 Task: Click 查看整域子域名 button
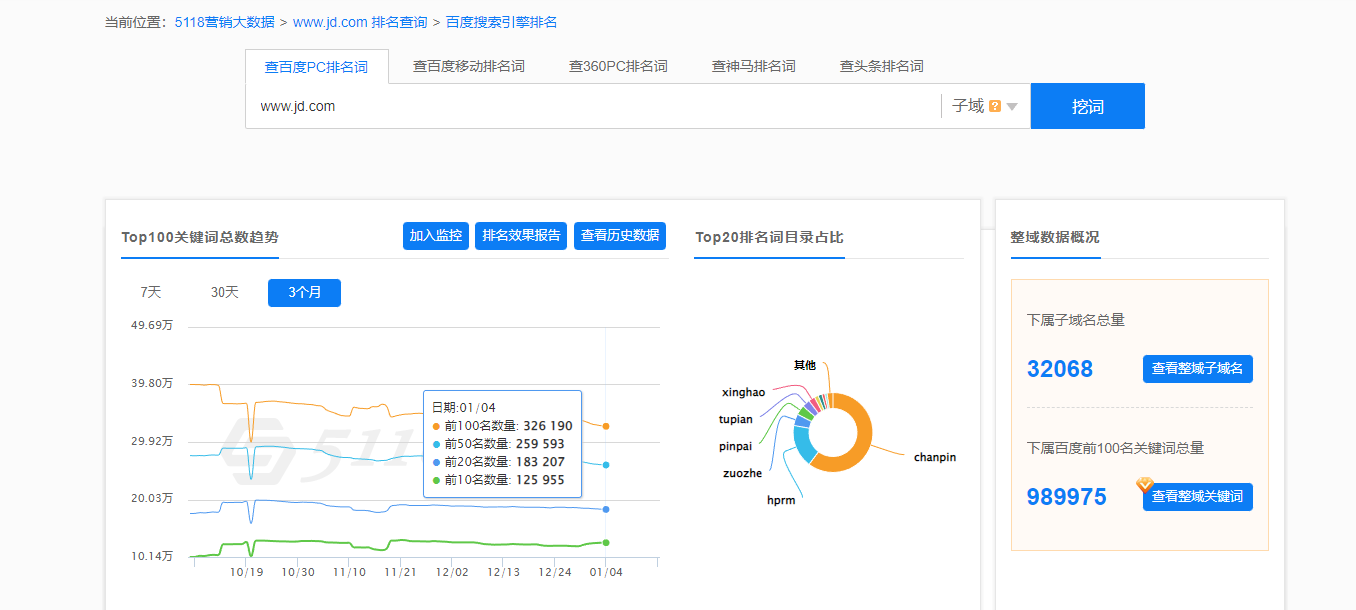pyautogui.click(x=1198, y=369)
